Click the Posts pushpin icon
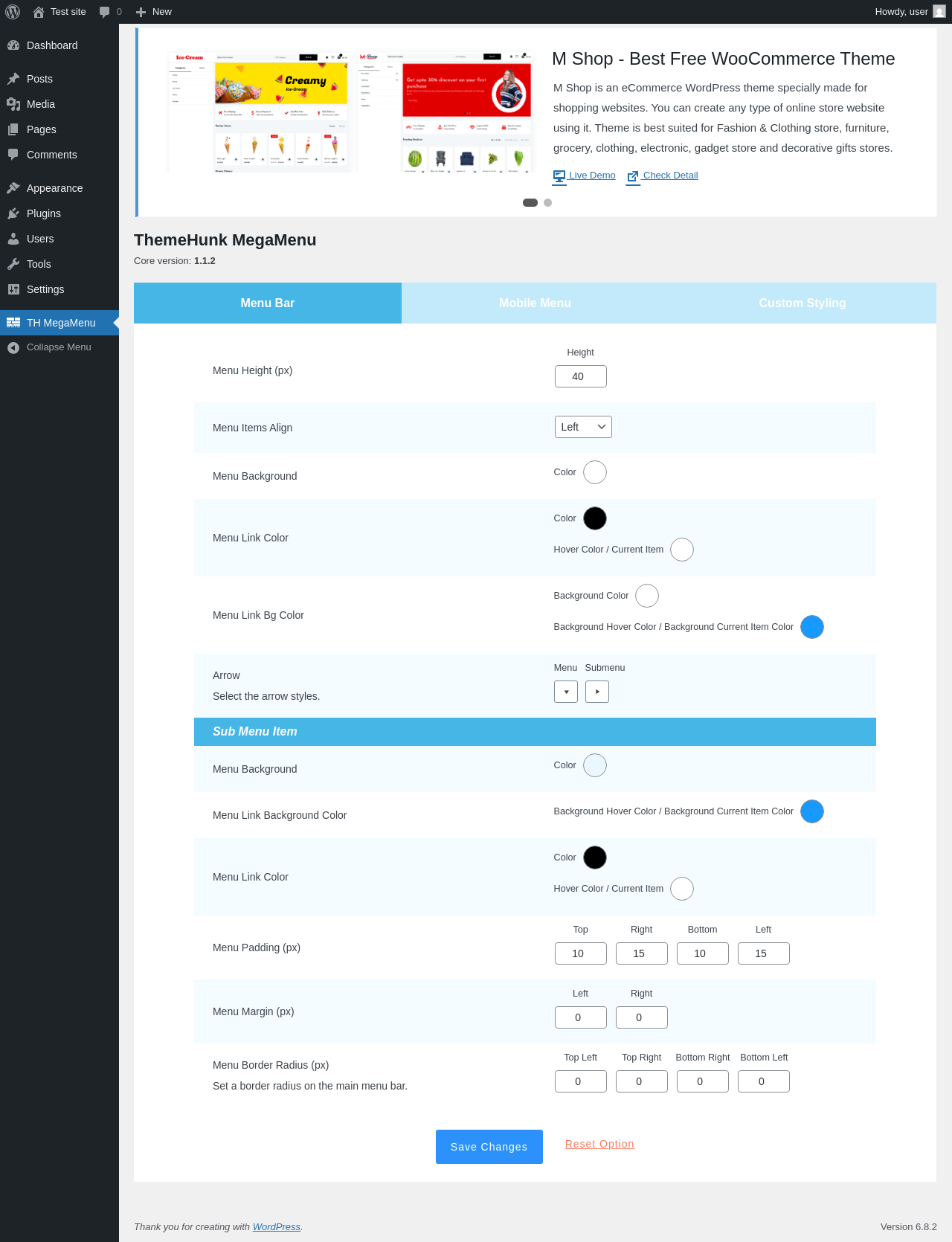 pos(13,79)
